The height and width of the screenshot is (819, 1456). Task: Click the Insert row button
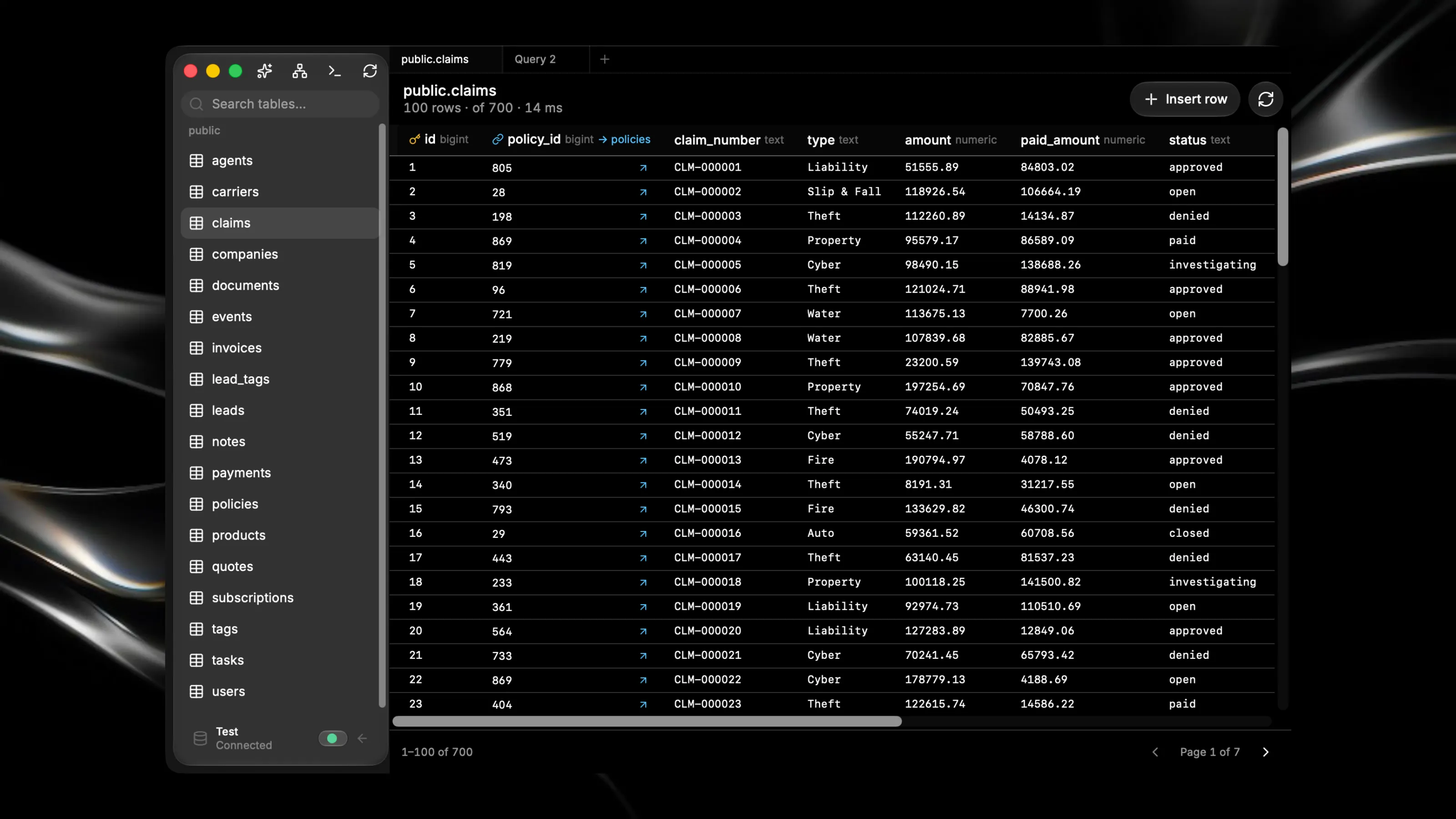[1185, 100]
